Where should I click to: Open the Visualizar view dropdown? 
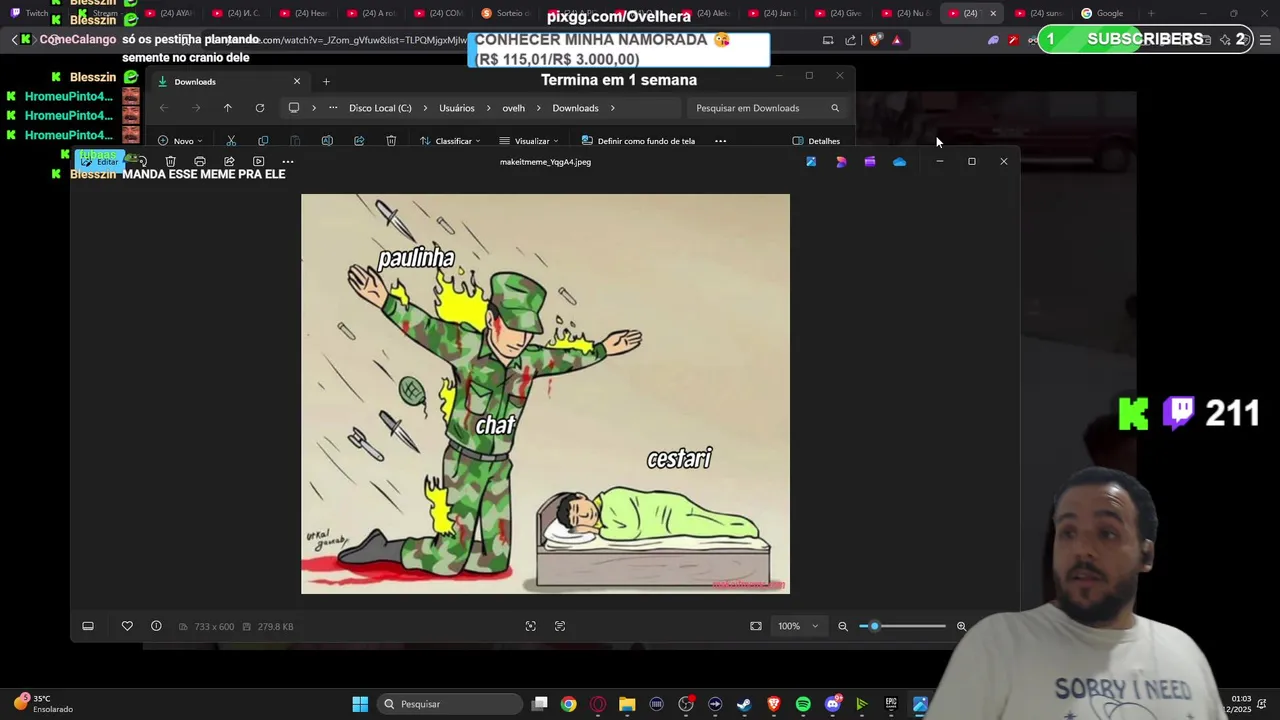[529, 141]
